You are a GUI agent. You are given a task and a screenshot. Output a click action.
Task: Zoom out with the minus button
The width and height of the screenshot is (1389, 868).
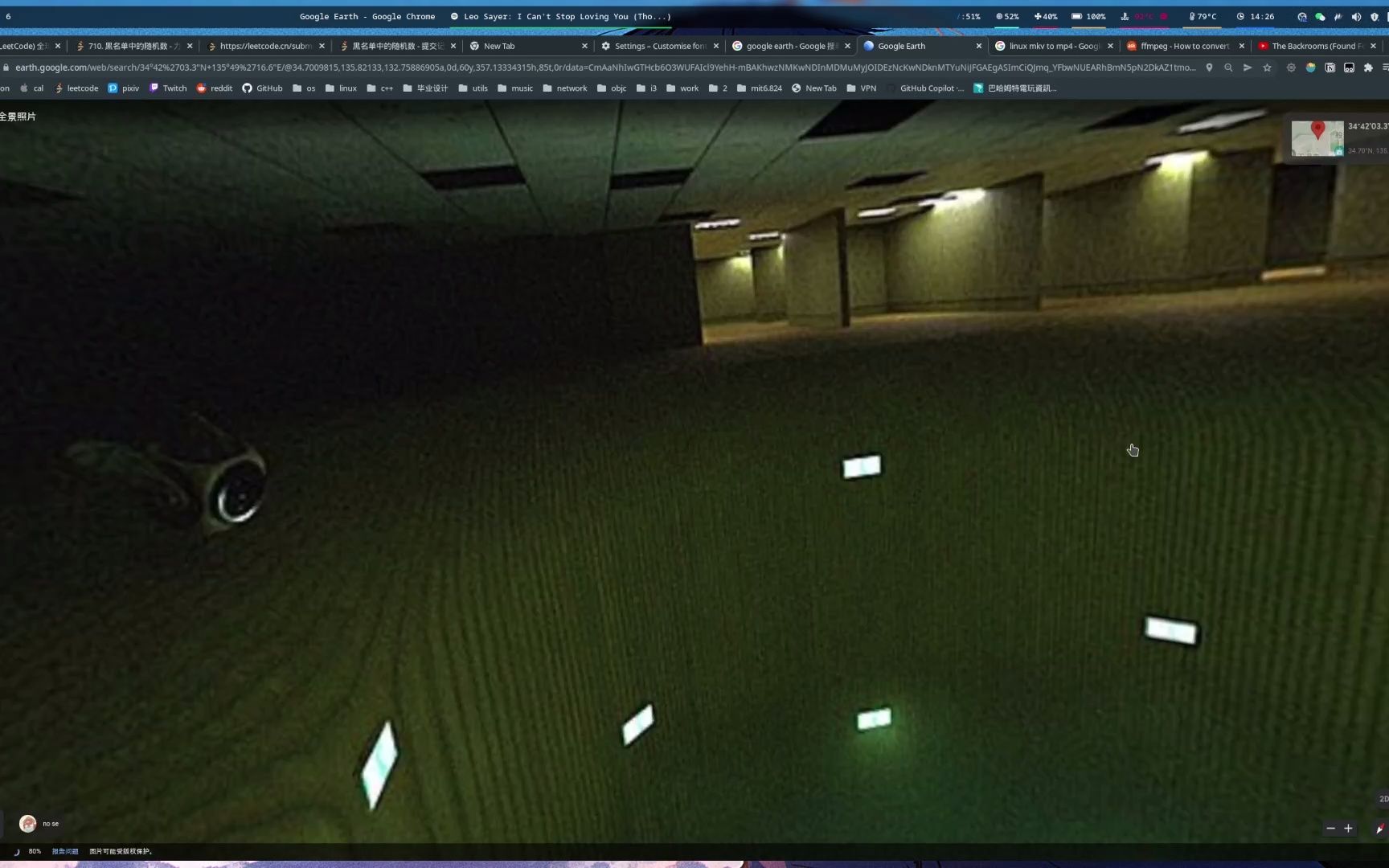pos(1330,829)
